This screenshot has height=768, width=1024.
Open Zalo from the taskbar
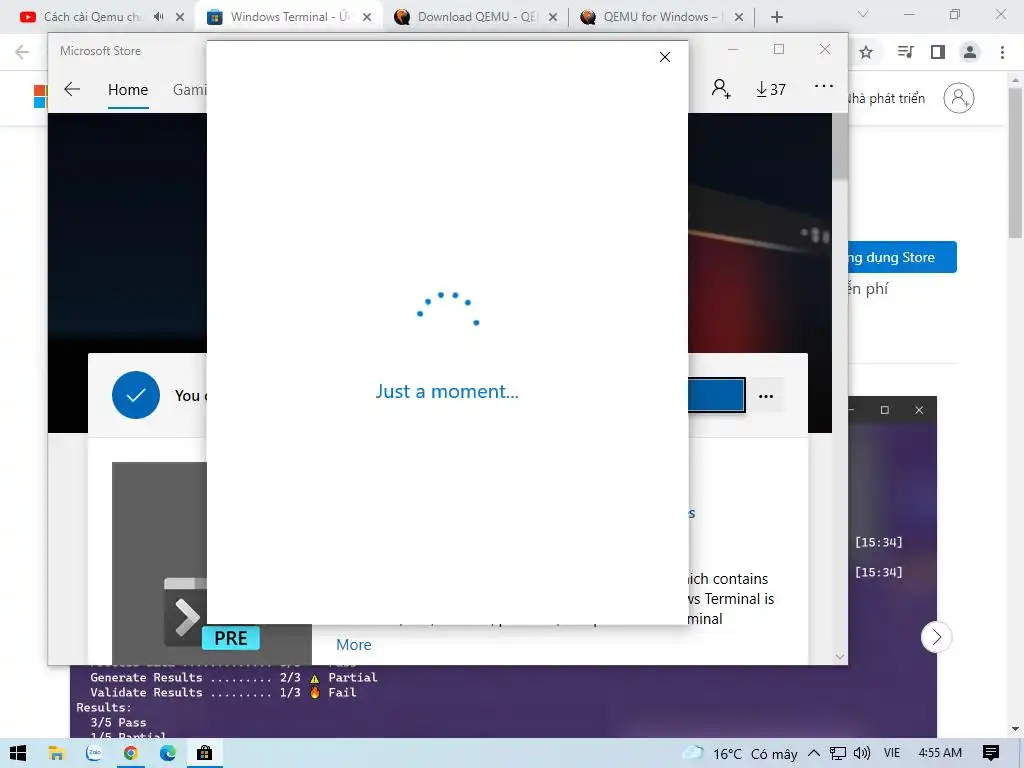pyautogui.click(x=94, y=754)
